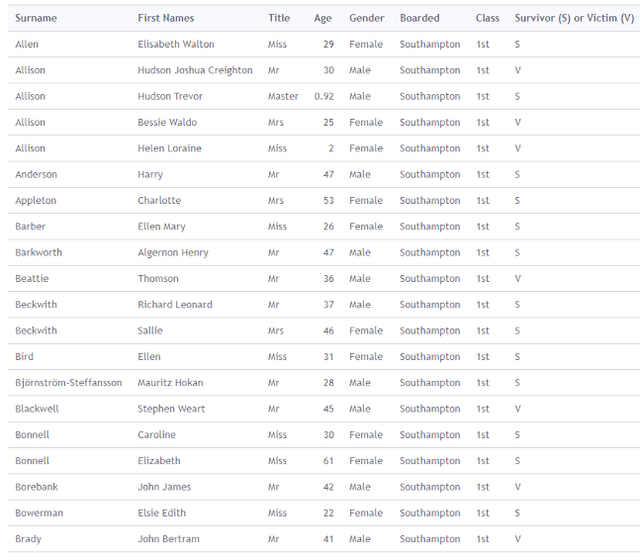Click the name Algernon Henry
This screenshot has height=560, width=640.
[173, 253]
